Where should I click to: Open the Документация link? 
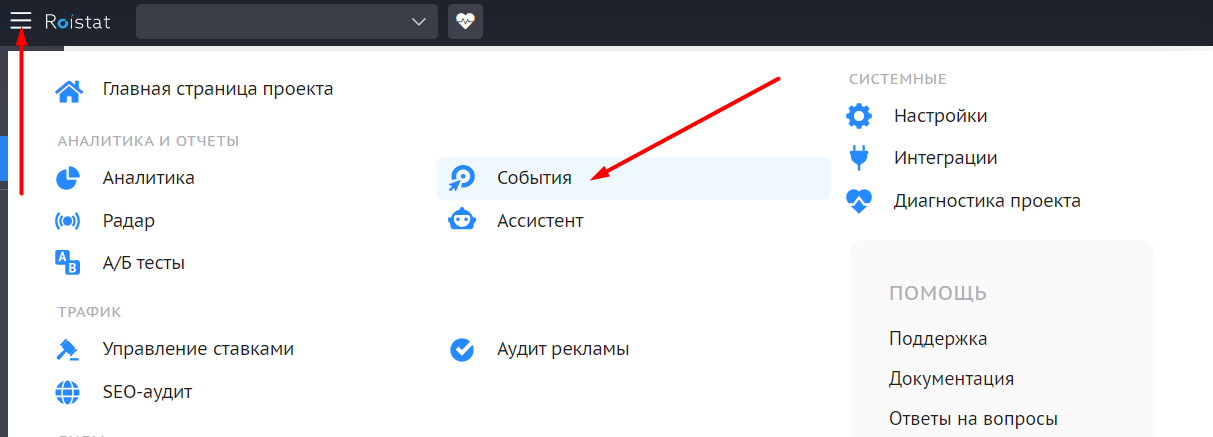pyautogui.click(x=952, y=379)
